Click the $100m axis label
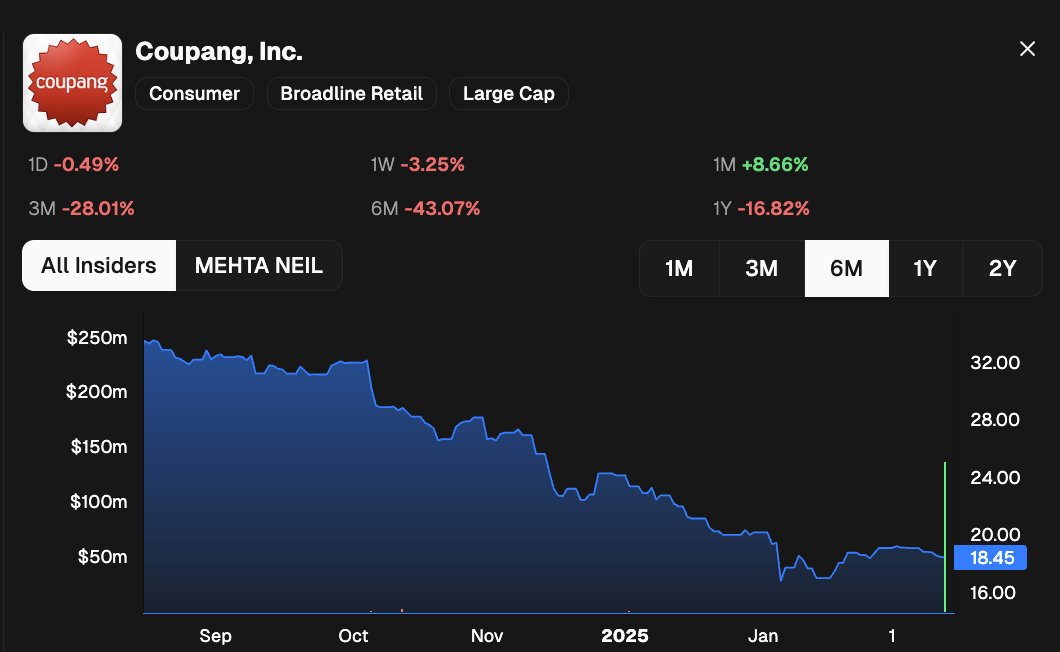The width and height of the screenshot is (1060, 652). pyautogui.click(x=98, y=501)
